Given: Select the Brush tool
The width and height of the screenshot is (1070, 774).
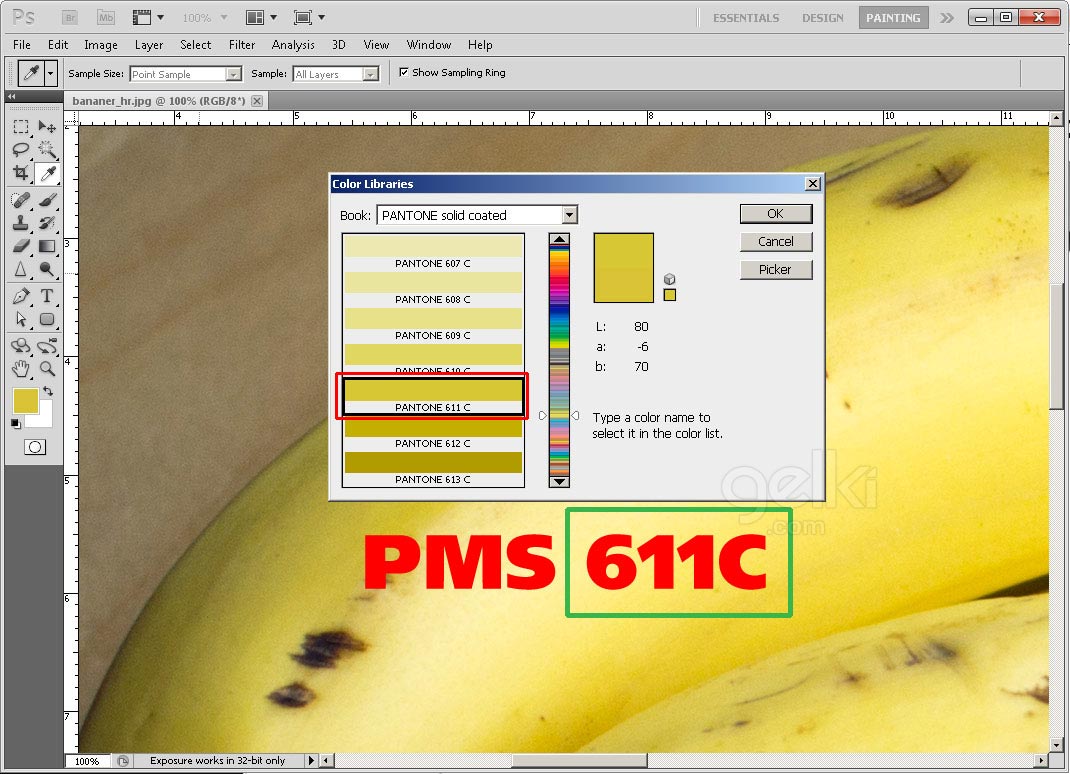Looking at the screenshot, I should tap(47, 200).
